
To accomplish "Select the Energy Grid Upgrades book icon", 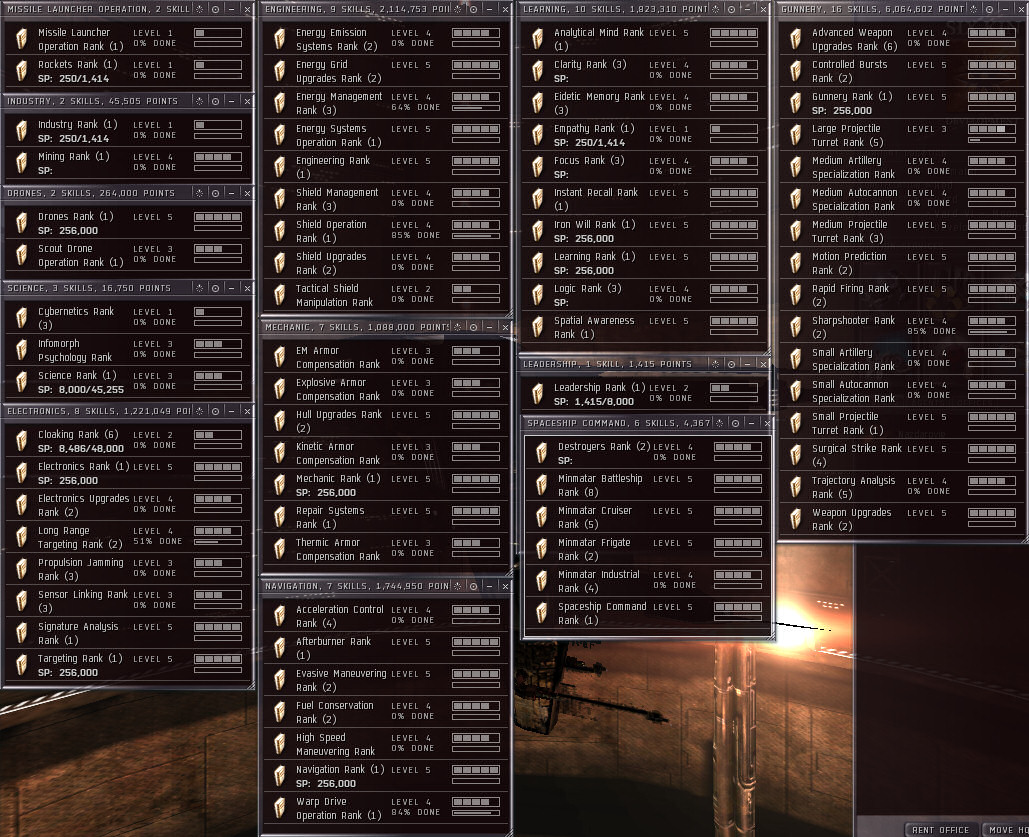I will 280,71.
